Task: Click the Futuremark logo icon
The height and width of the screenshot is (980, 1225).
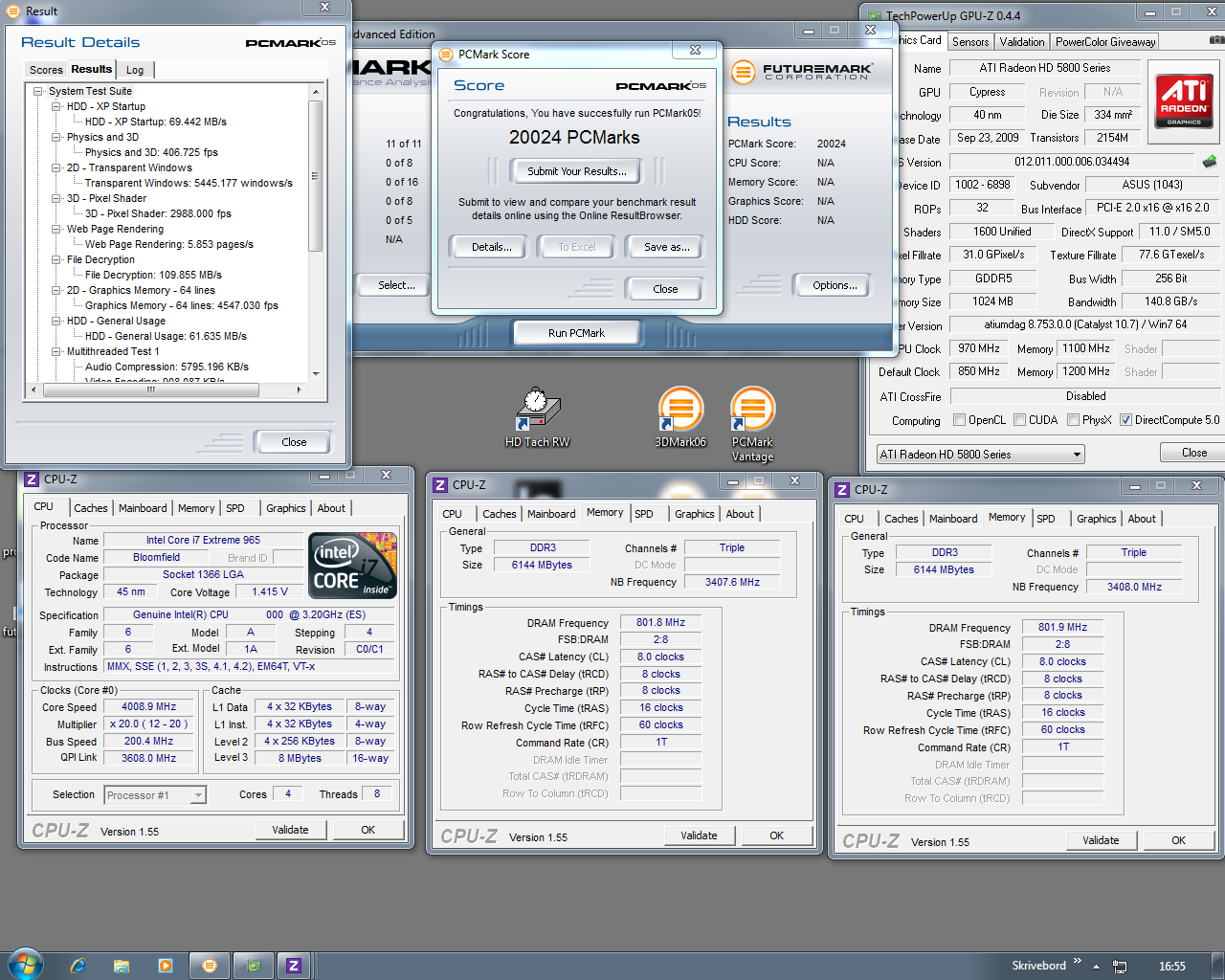Action: click(x=743, y=73)
